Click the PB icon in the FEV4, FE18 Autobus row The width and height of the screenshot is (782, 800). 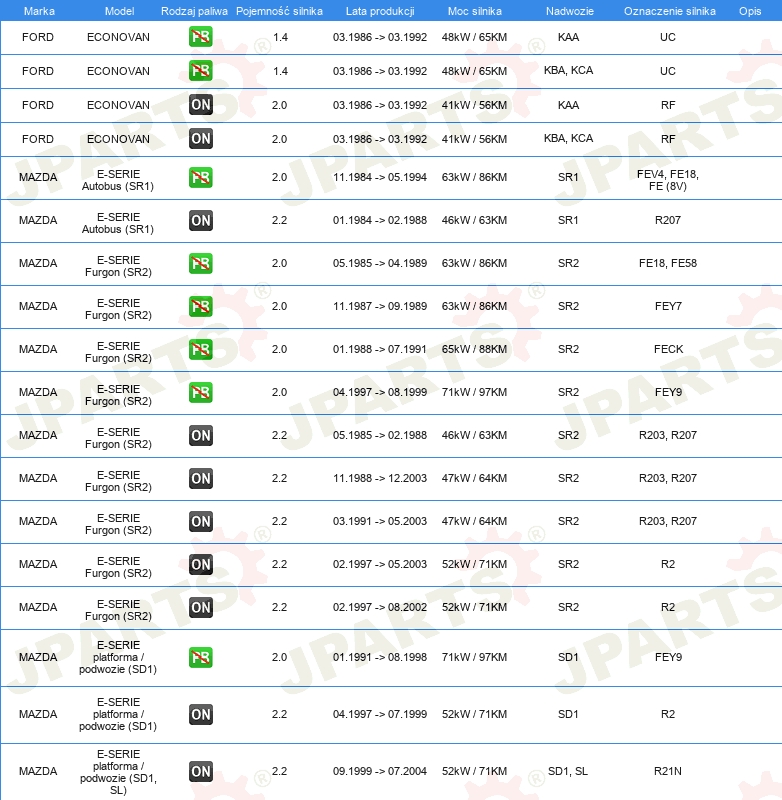tap(200, 178)
